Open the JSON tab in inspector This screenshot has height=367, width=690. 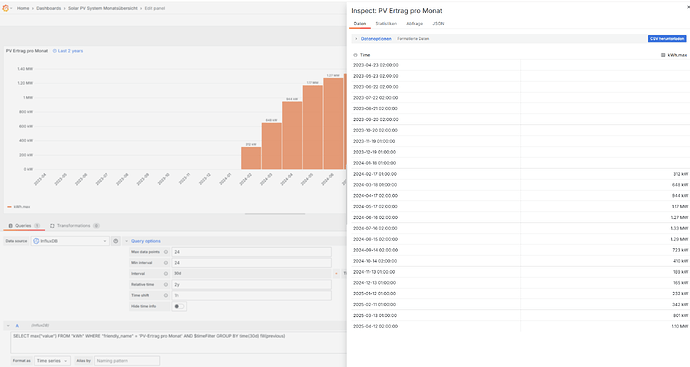click(x=438, y=24)
